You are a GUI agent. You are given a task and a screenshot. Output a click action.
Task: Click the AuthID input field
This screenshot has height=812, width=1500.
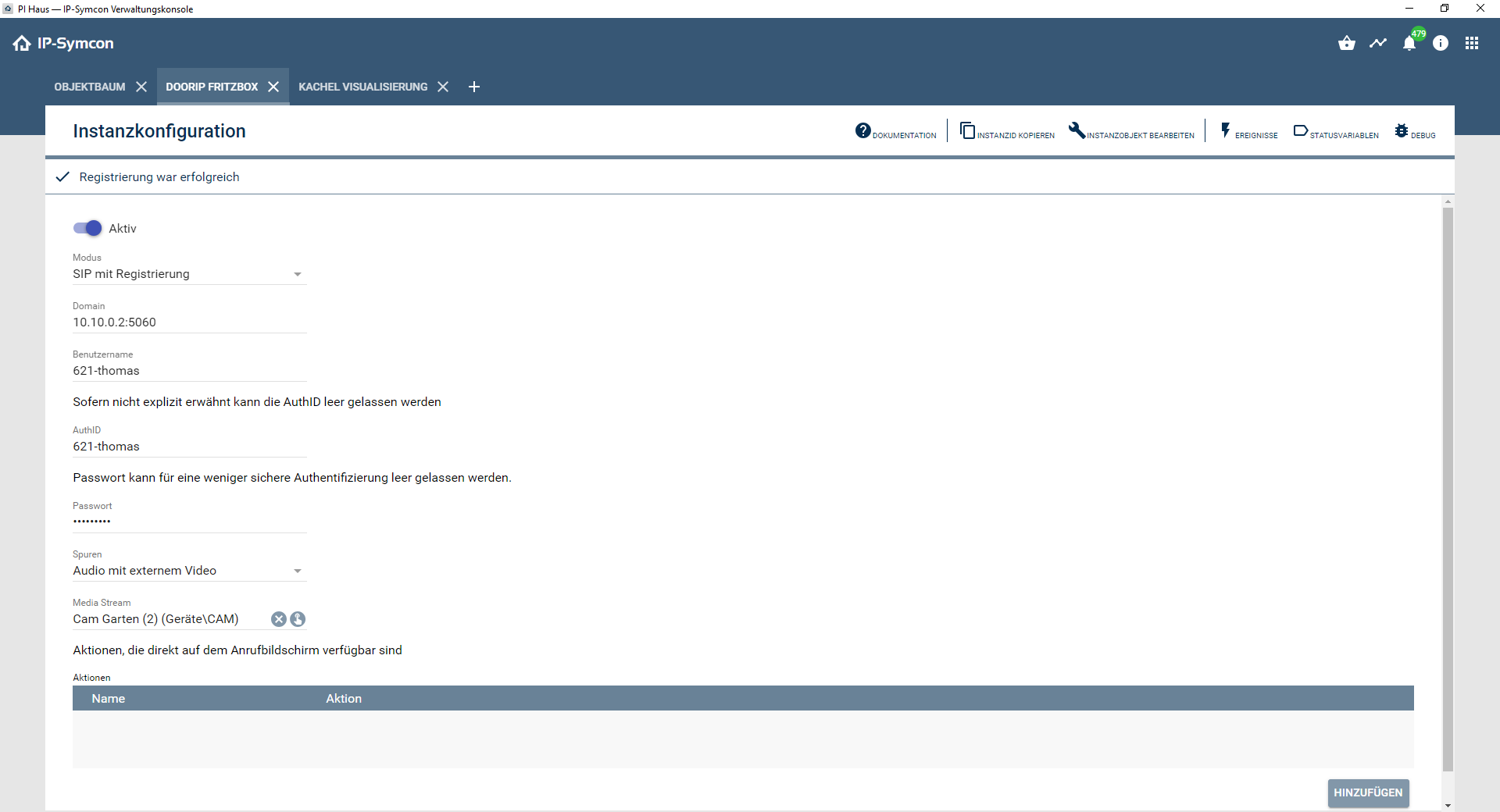click(x=189, y=447)
